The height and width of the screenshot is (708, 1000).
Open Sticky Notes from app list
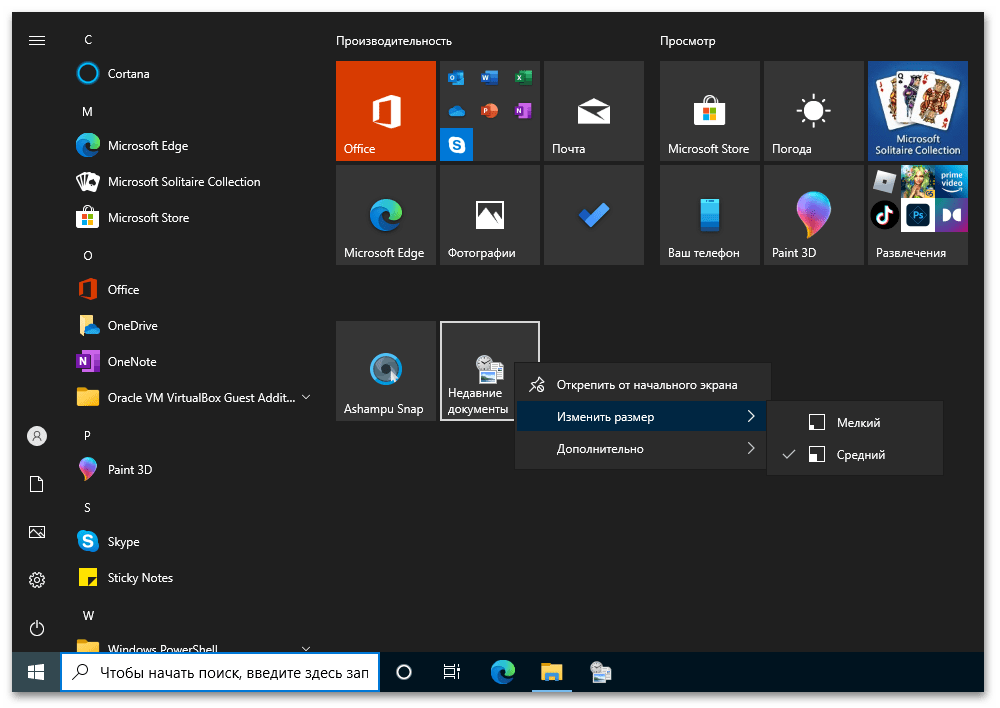tap(140, 578)
